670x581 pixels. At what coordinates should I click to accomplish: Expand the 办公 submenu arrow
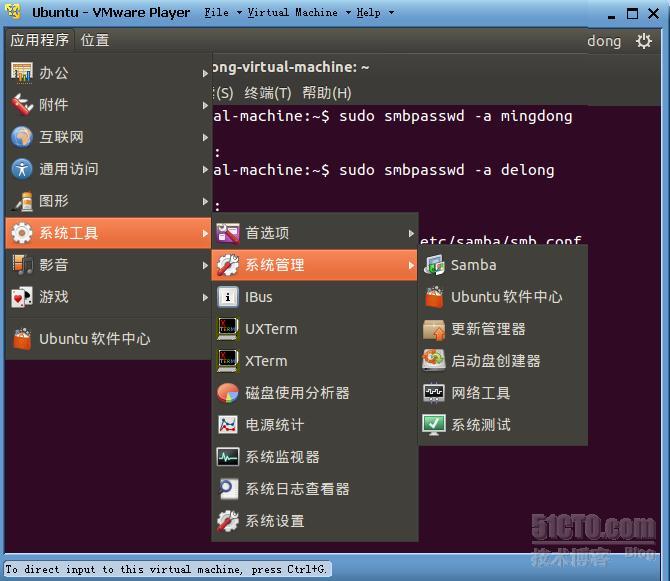(205, 73)
